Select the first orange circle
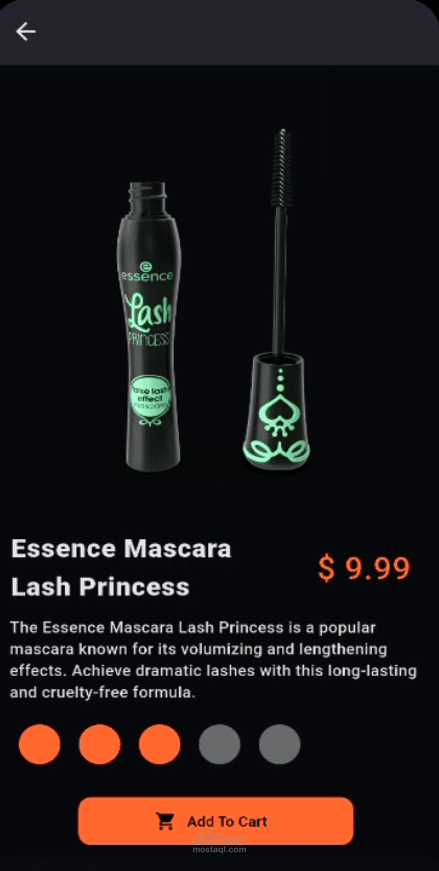Viewport: 439px width, 871px height. [39, 744]
